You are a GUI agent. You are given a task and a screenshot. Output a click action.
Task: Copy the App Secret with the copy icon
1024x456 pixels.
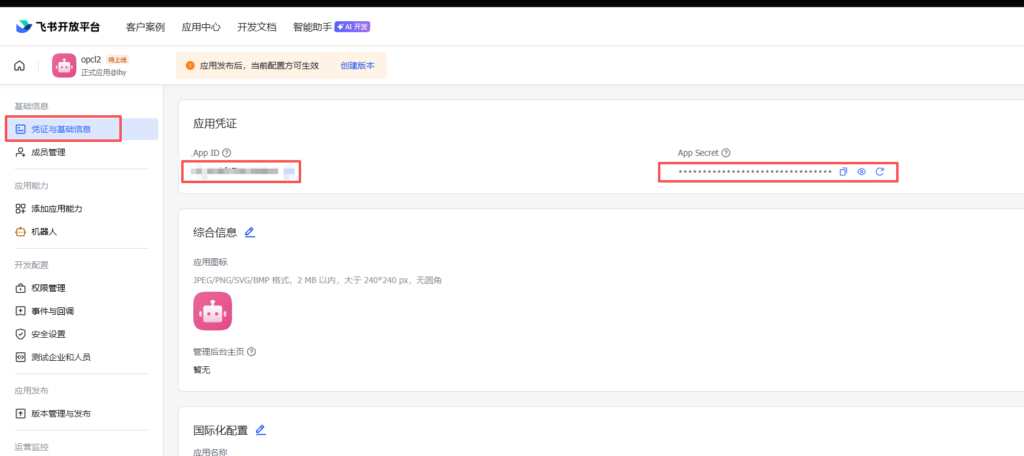[x=843, y=172]
